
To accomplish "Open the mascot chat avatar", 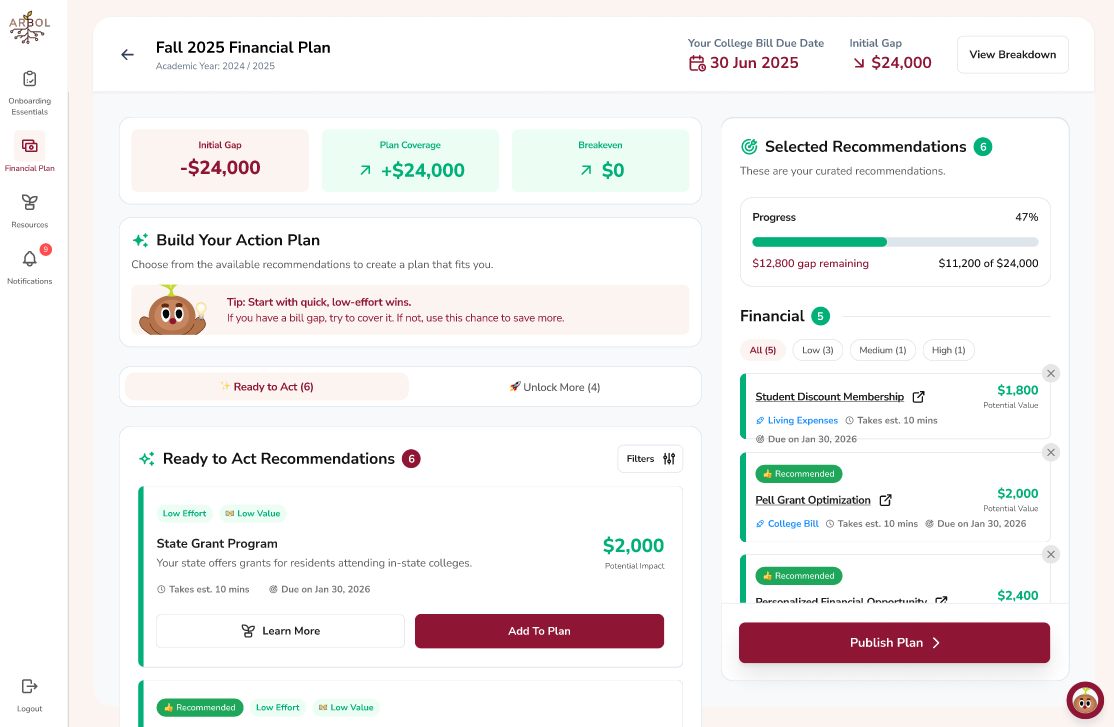I will (1085, 700).
